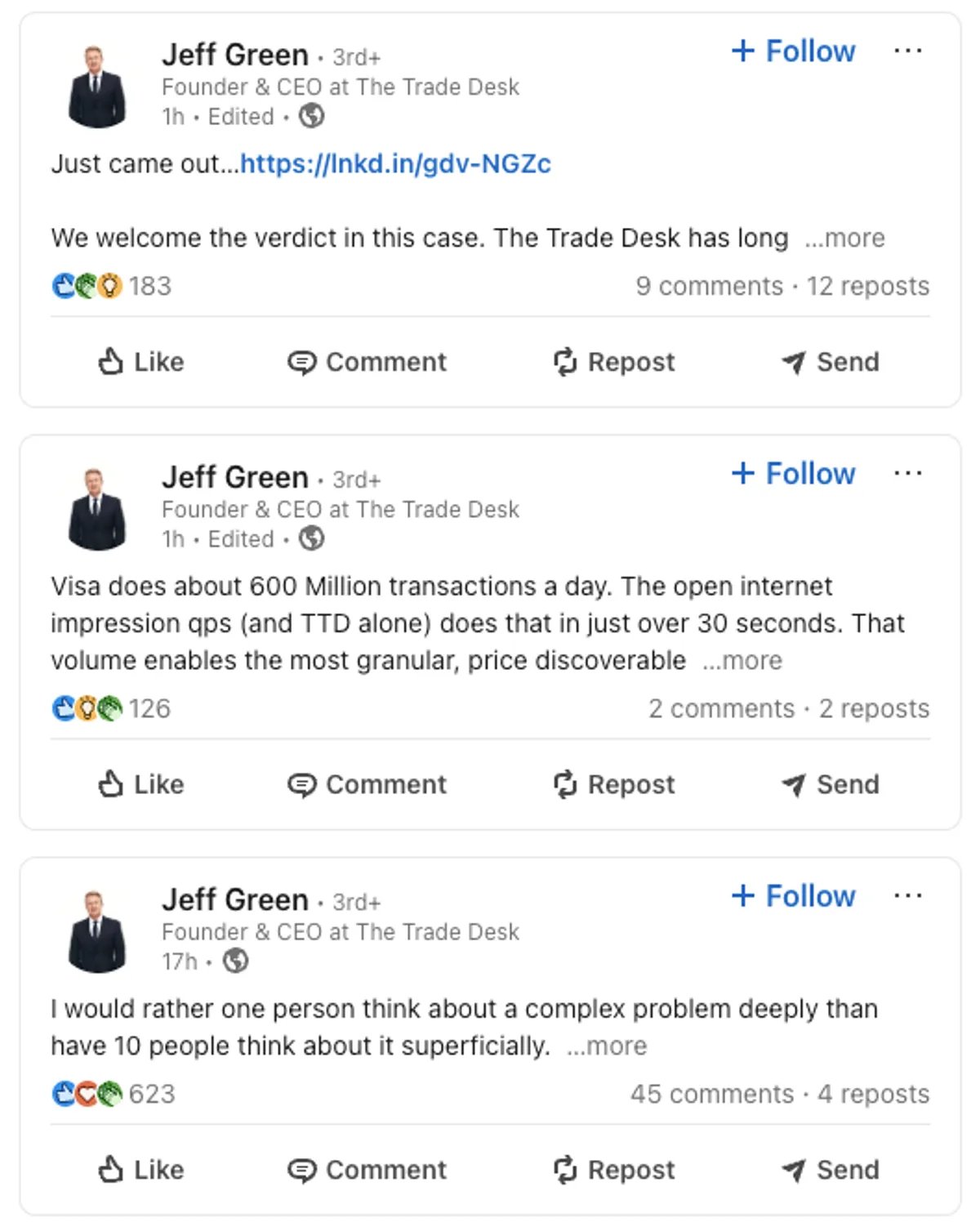Image resolution: width=980 pixels, height=1227 pixels.
Task: Send the 'complex problem deeply' post
Action: (830, 1170)
